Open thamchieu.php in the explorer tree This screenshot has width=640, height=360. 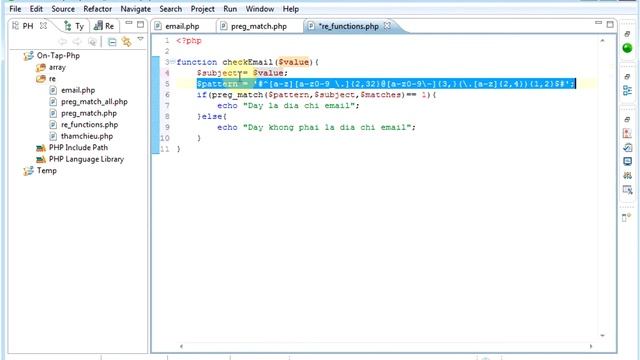pos(87,136)
